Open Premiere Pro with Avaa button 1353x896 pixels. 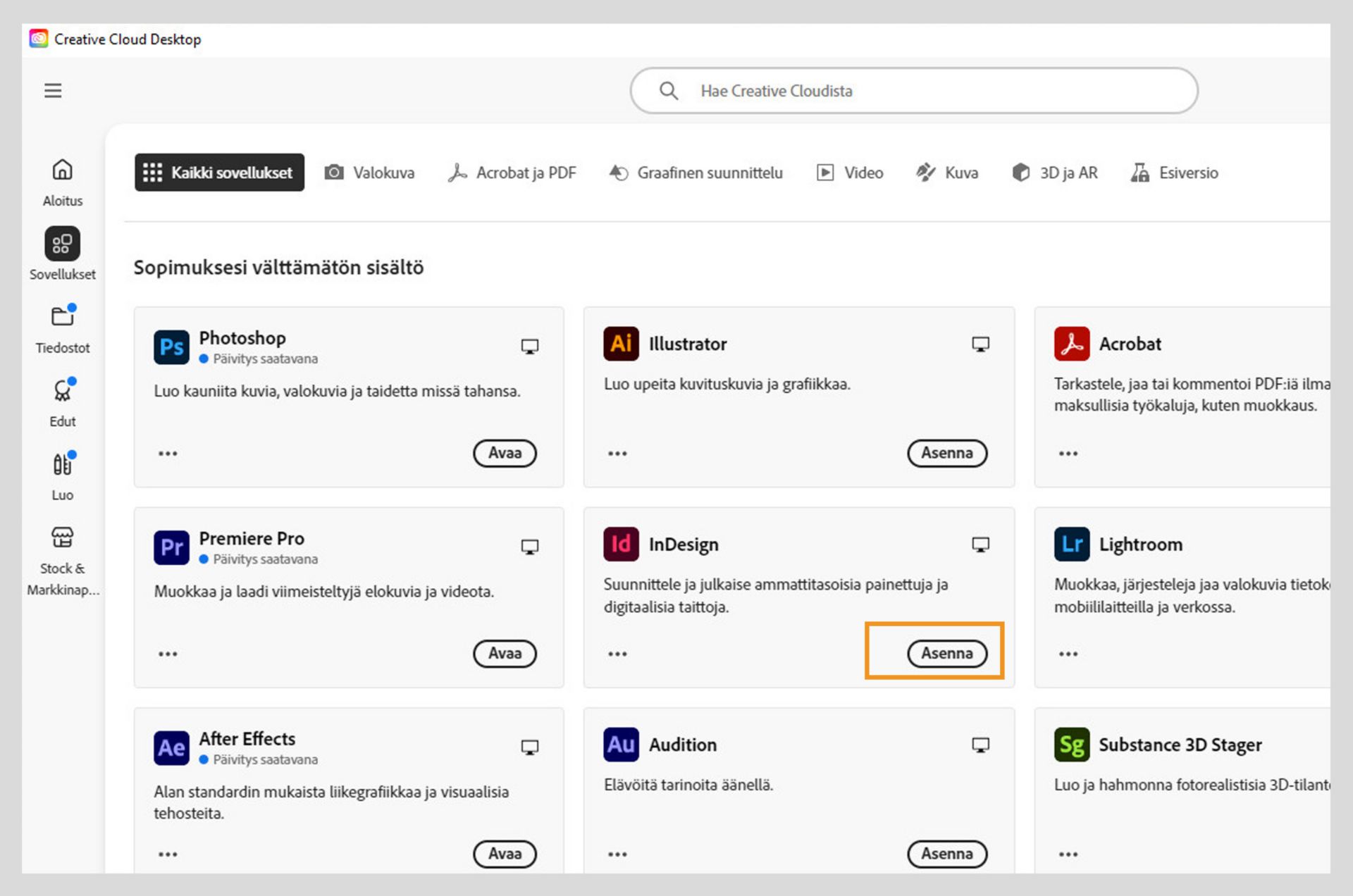(505, 654)
